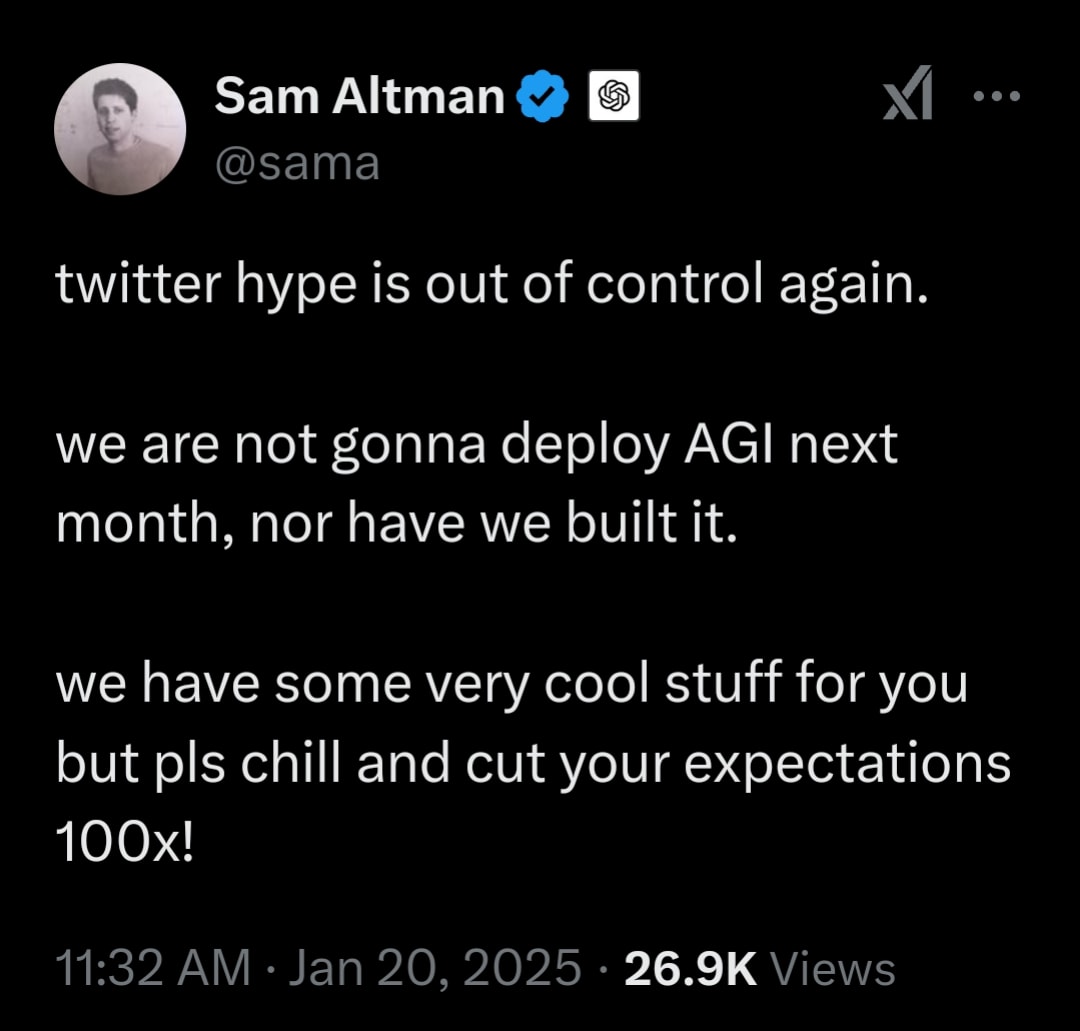This screenshot has height=1031, width=1080.
Task: Expand tweet actions via the ellipsis
Action: tap(996, 95)
